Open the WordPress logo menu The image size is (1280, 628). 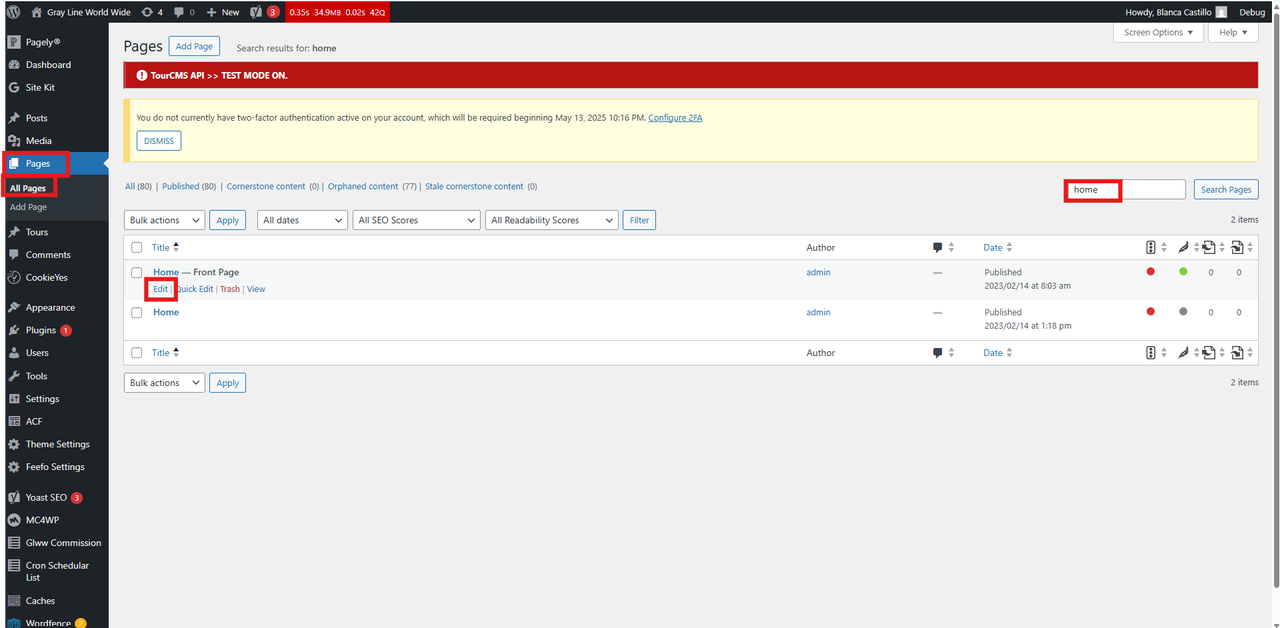13,12
